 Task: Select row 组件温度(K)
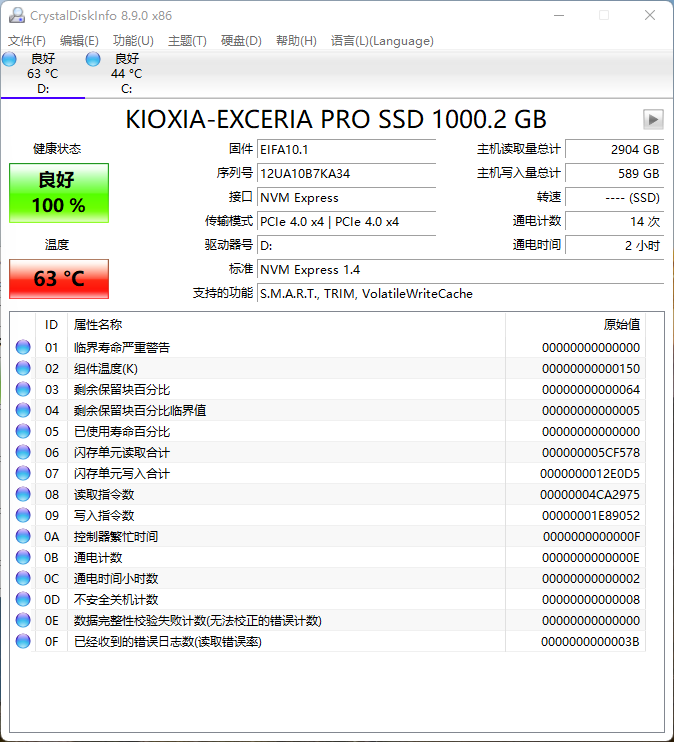click(x=328, y=368)
